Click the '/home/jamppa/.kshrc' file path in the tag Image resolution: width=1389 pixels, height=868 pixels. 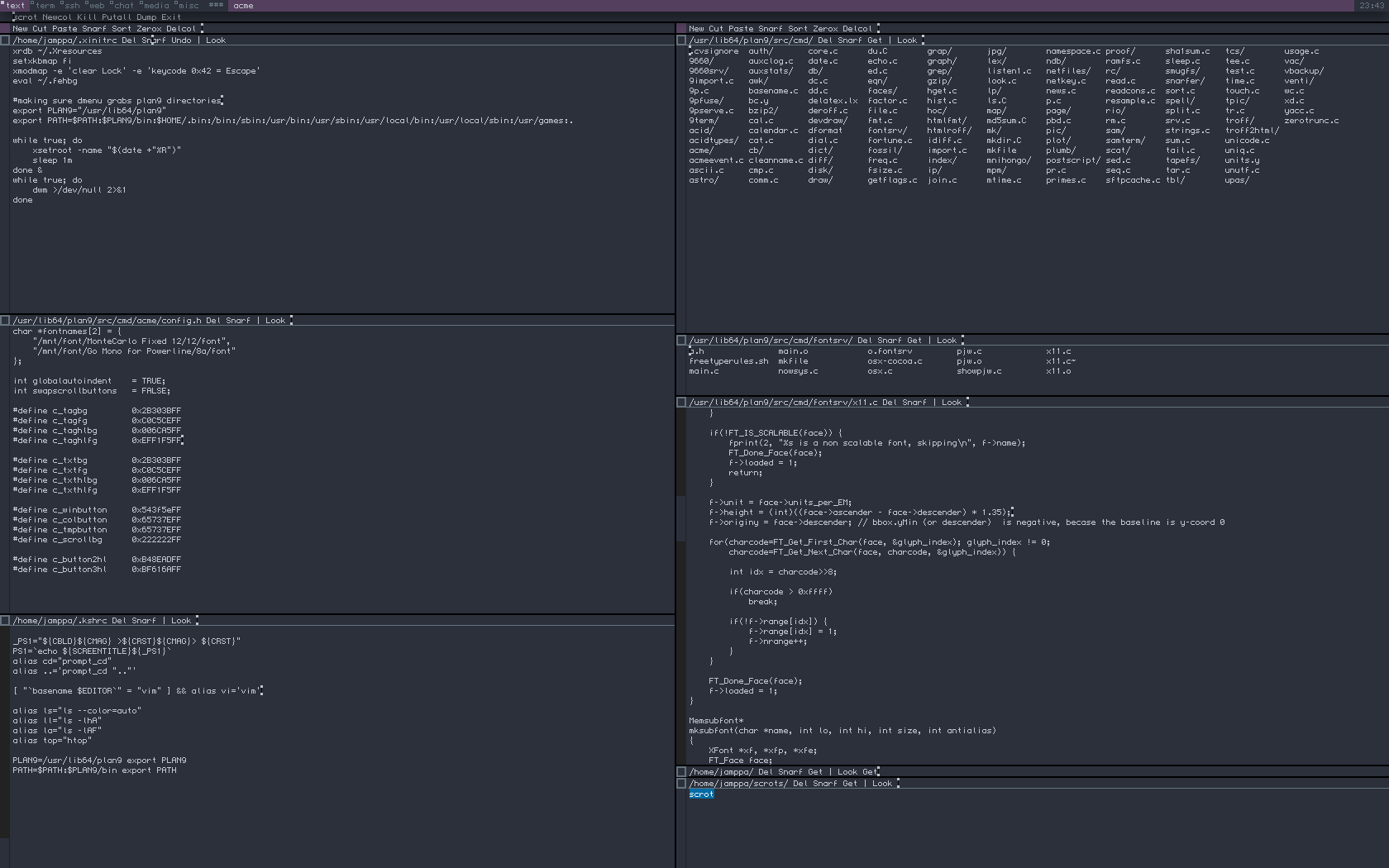pyautogui.click(x=60, y=620)
